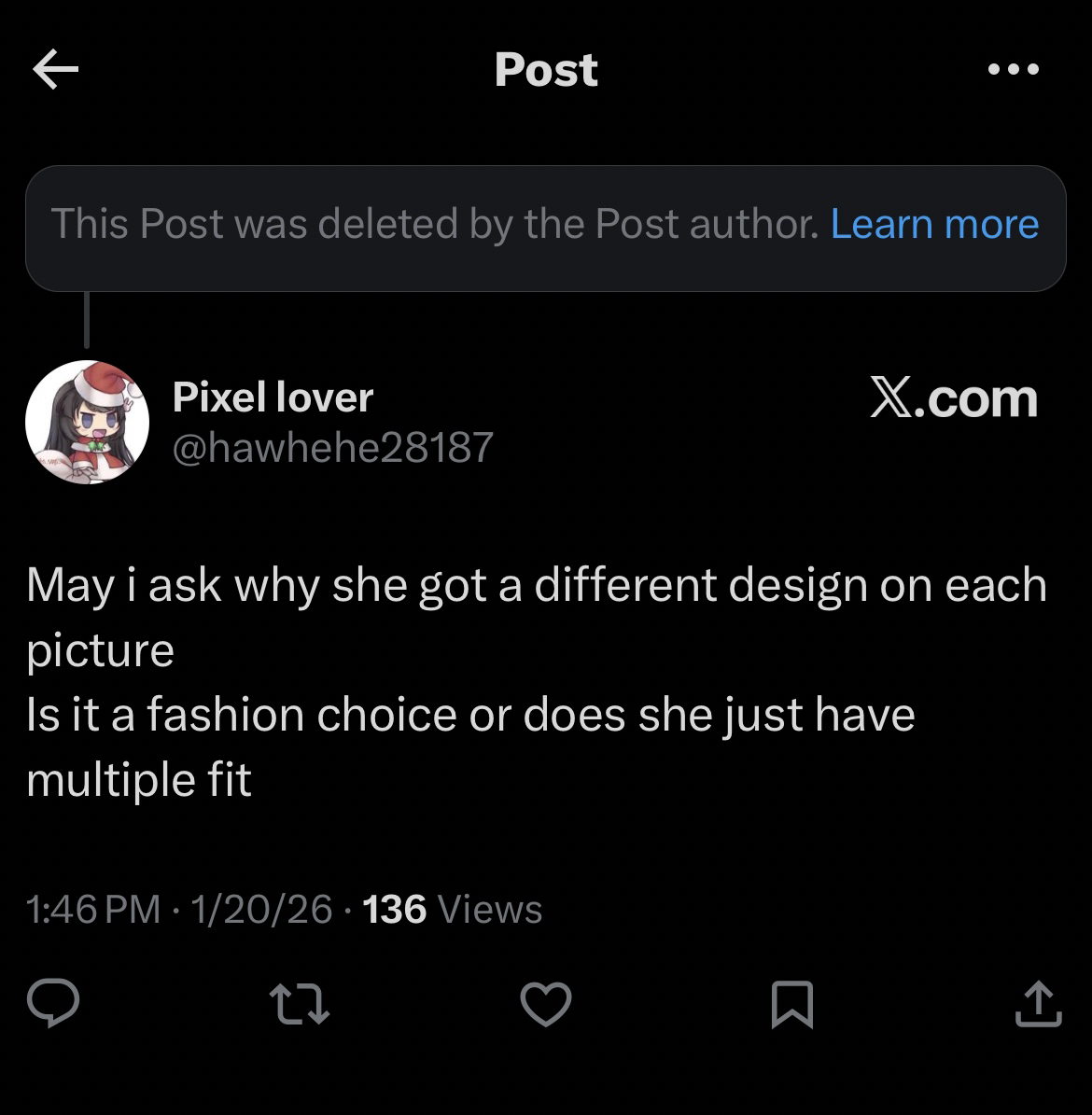
Task: Repost using the arrows icon
Action: click(299, 1006)
